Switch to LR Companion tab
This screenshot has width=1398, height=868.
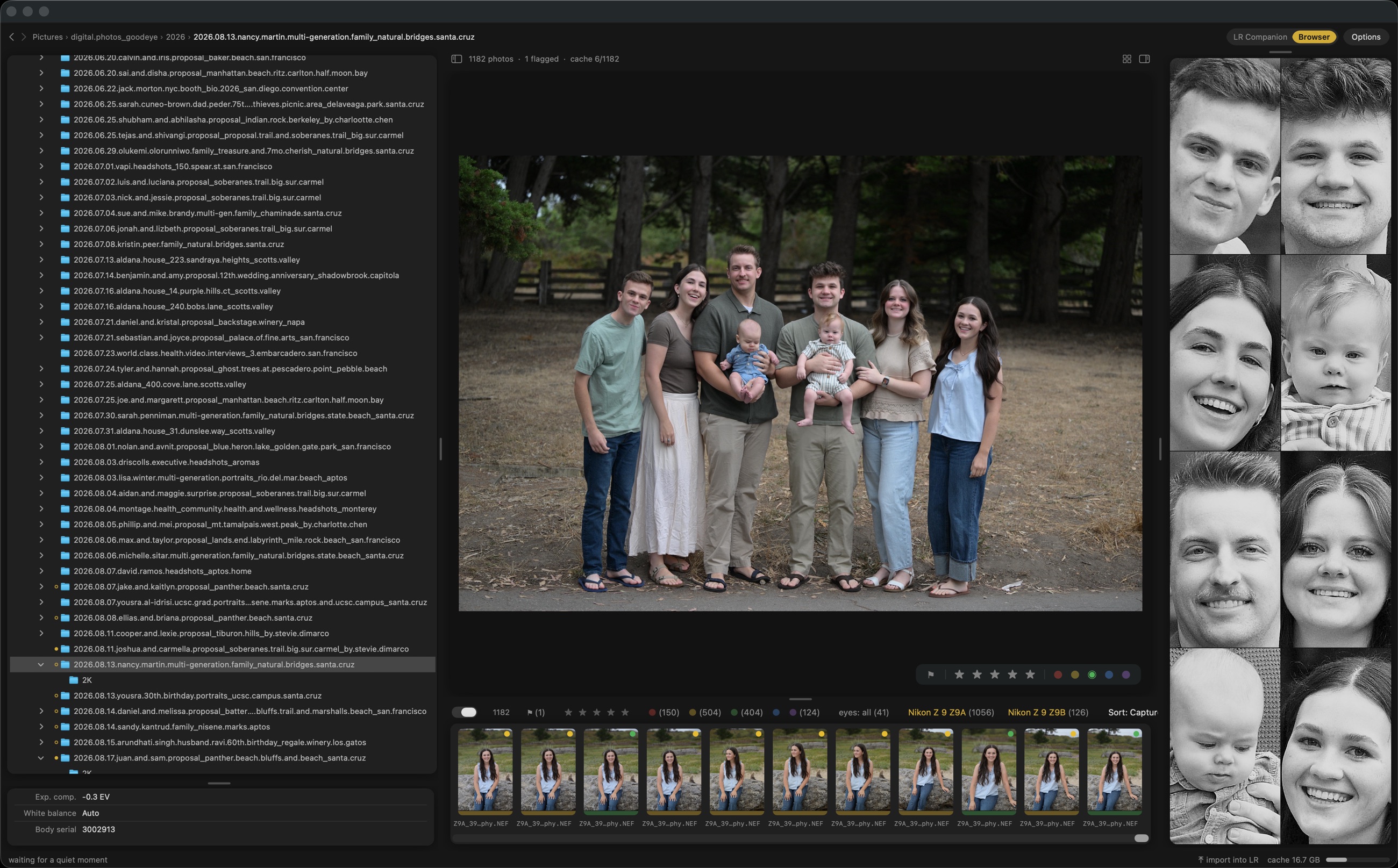click(x=1260, y=37)
